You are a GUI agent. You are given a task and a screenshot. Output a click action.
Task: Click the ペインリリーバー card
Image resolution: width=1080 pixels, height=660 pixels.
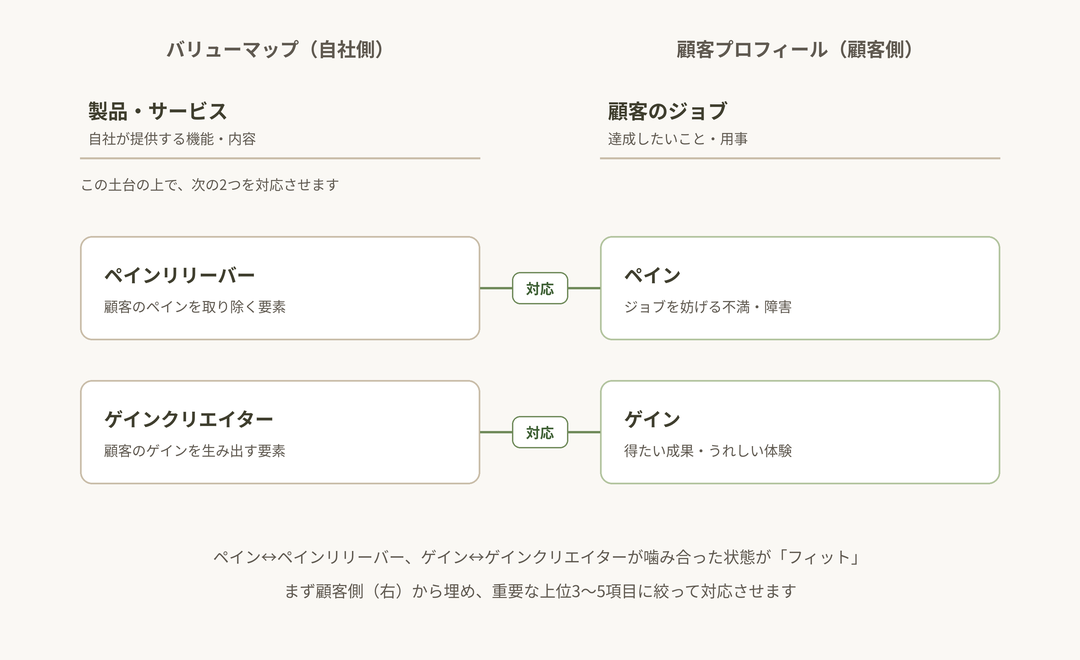click(x=280, y=288)
